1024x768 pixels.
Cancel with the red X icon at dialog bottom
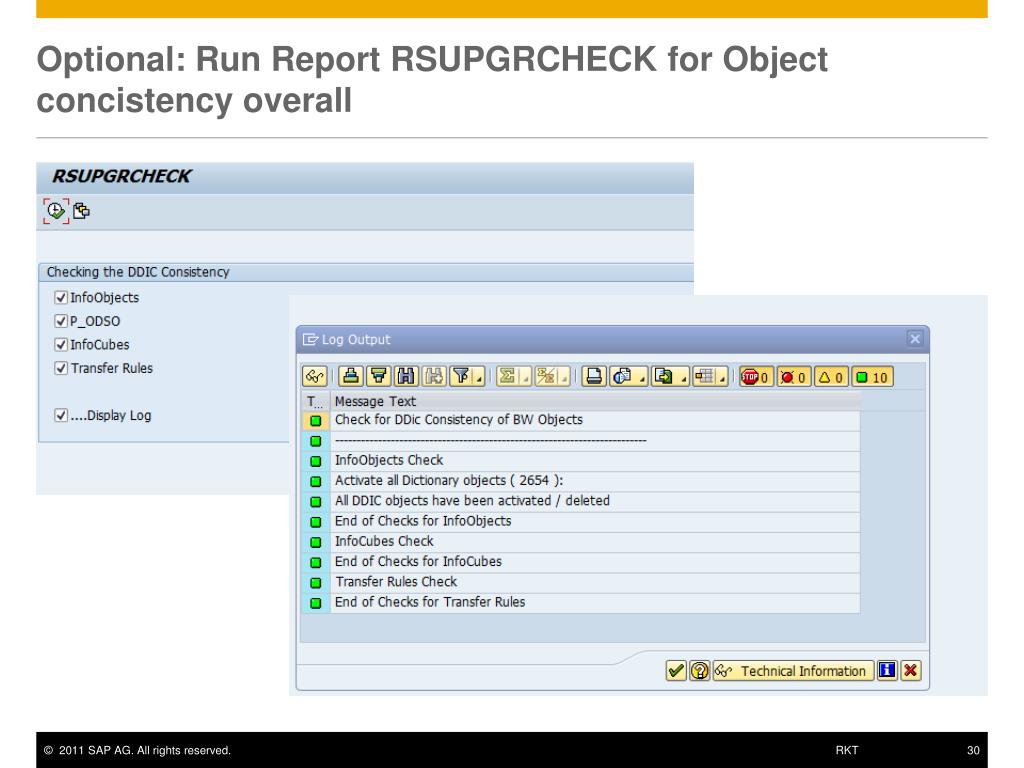click(910, 671)
